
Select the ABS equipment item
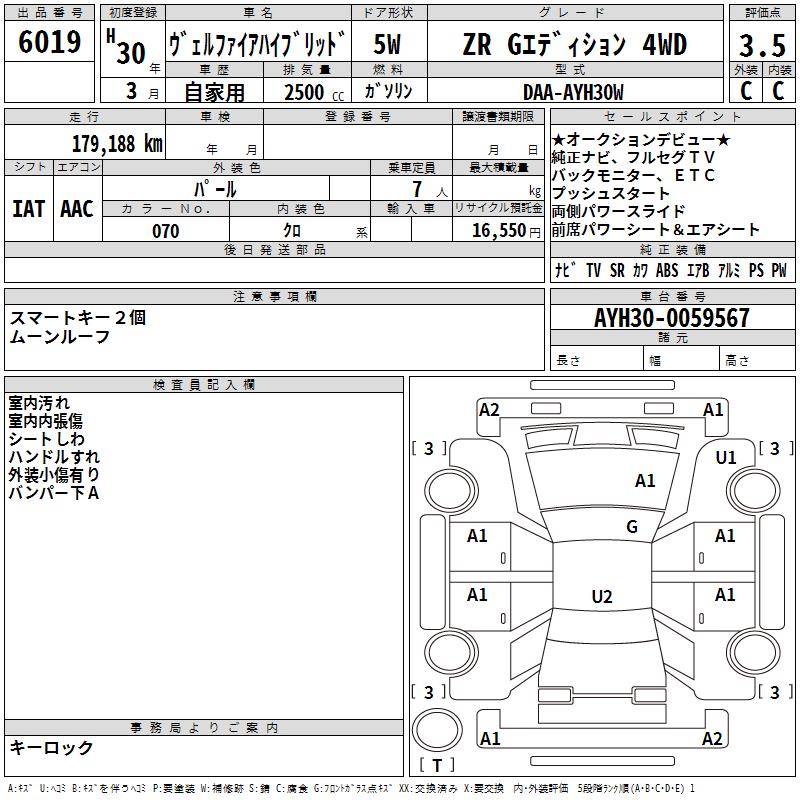[667, 270]
